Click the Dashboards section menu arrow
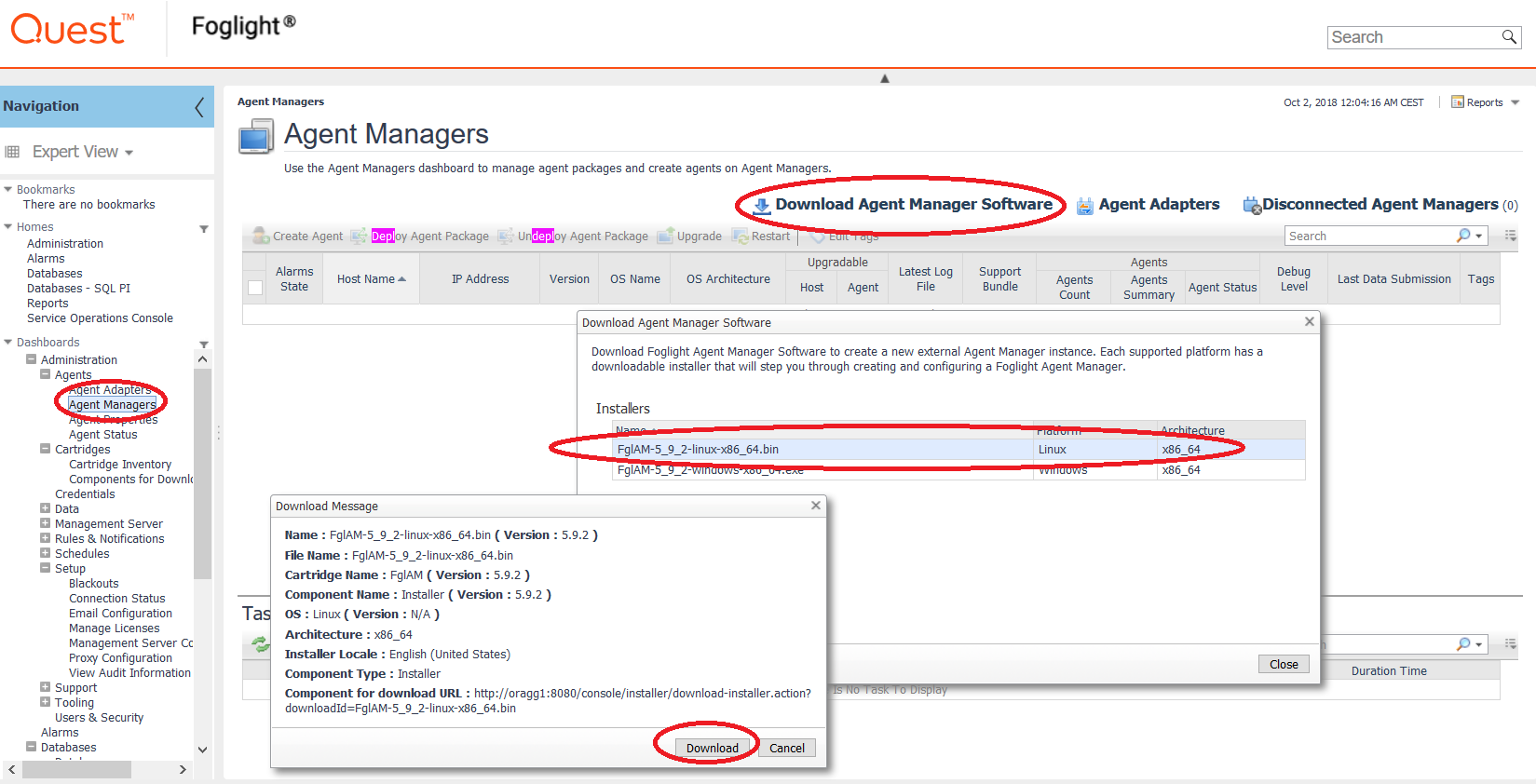Viewport: 1536px width, 784px height. pyautogui.click(x=203, y=344)
